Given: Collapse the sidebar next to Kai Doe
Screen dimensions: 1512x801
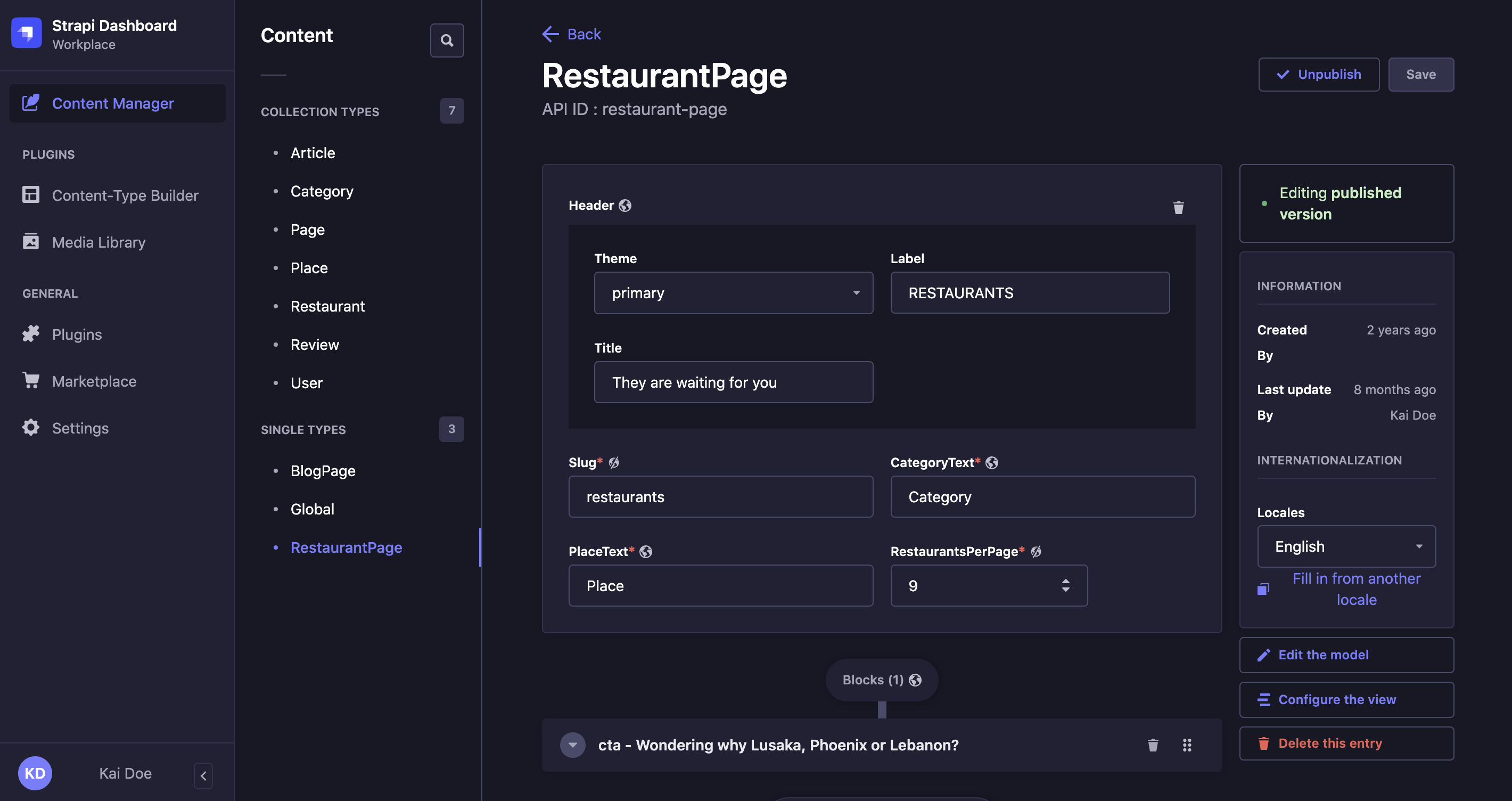Looking at the screenshot, I should (x=203, y=775).
